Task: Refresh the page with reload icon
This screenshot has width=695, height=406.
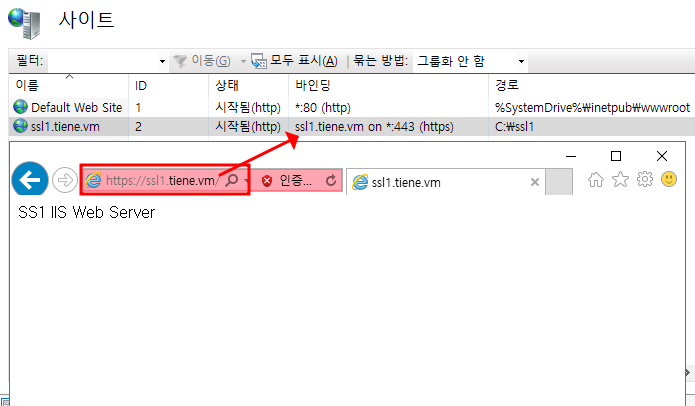Action: 331,180
